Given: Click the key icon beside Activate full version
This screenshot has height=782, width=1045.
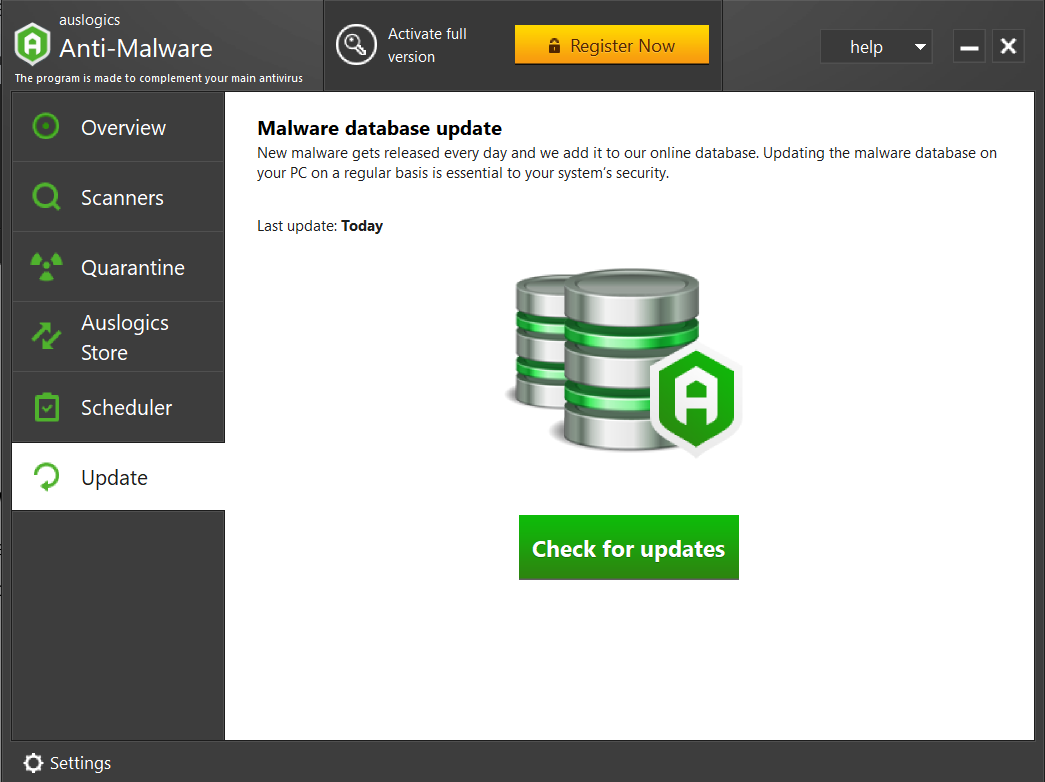Looking at the screenshot, I should click(357, 44).
